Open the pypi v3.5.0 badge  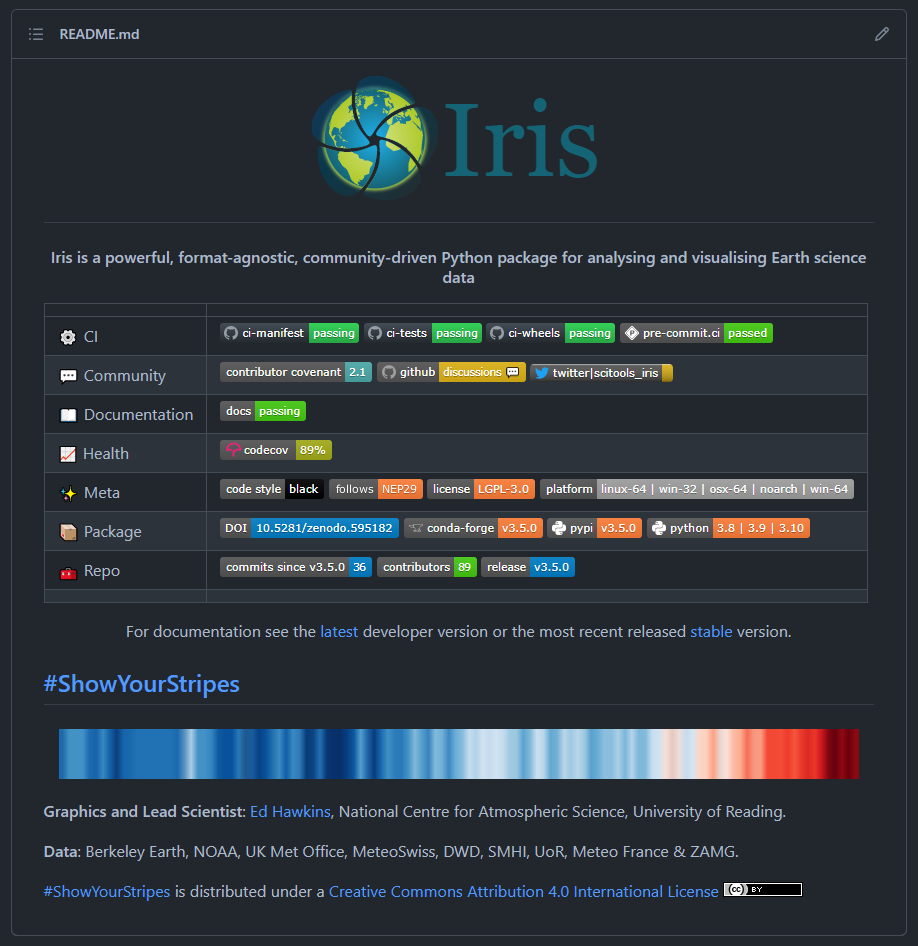coord(595,528)
